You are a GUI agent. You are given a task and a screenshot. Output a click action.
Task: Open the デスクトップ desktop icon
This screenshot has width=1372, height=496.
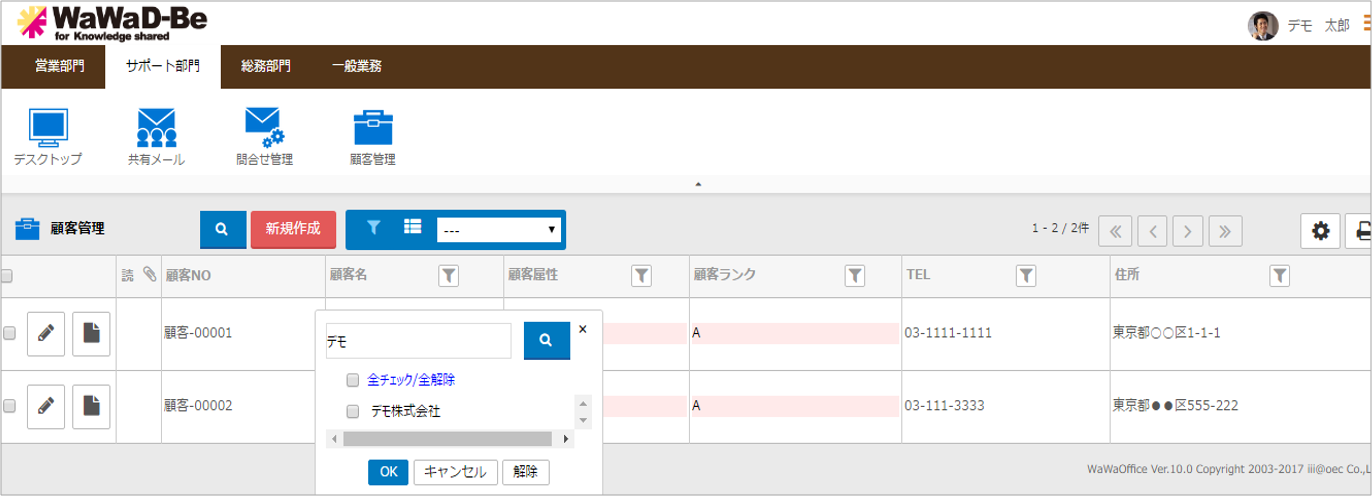coord(48,128)
